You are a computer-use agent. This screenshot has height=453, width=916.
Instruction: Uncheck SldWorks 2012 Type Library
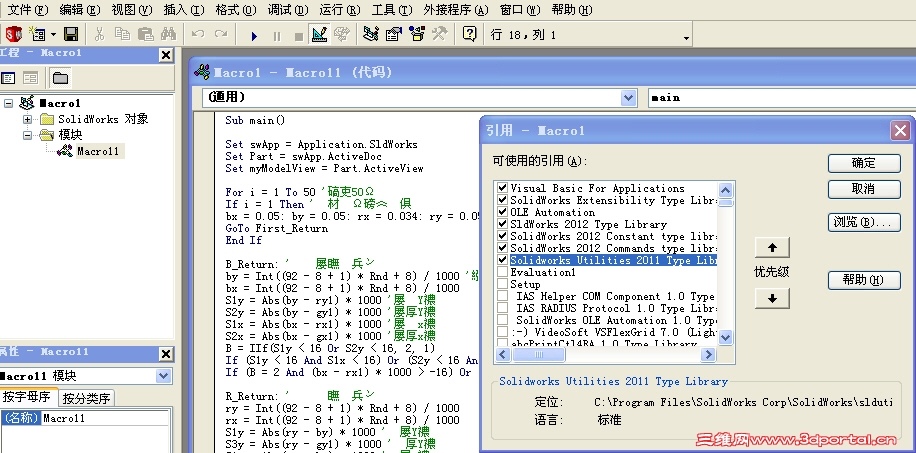point(502,224)
